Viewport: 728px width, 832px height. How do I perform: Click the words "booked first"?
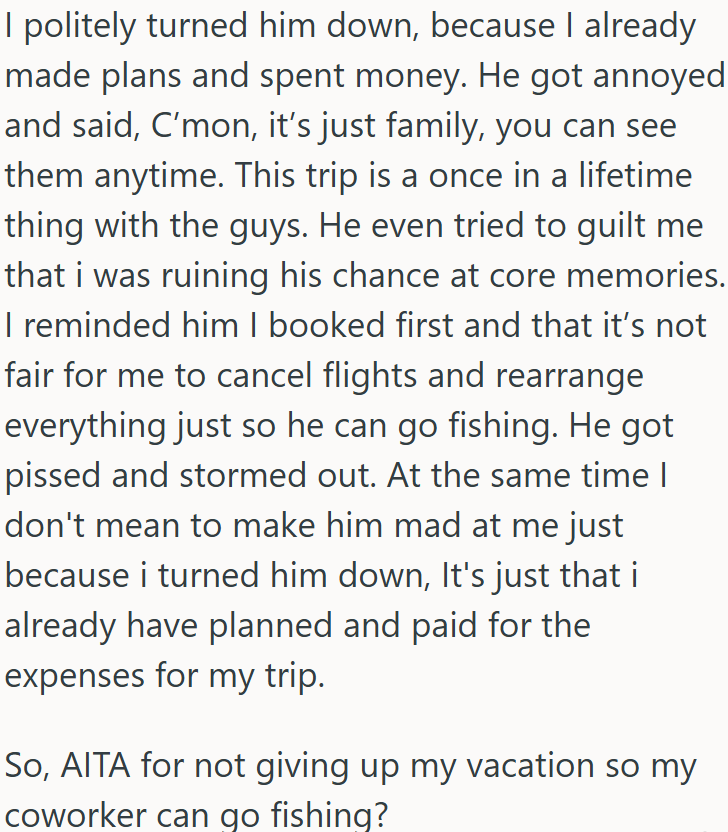point(361,325)
